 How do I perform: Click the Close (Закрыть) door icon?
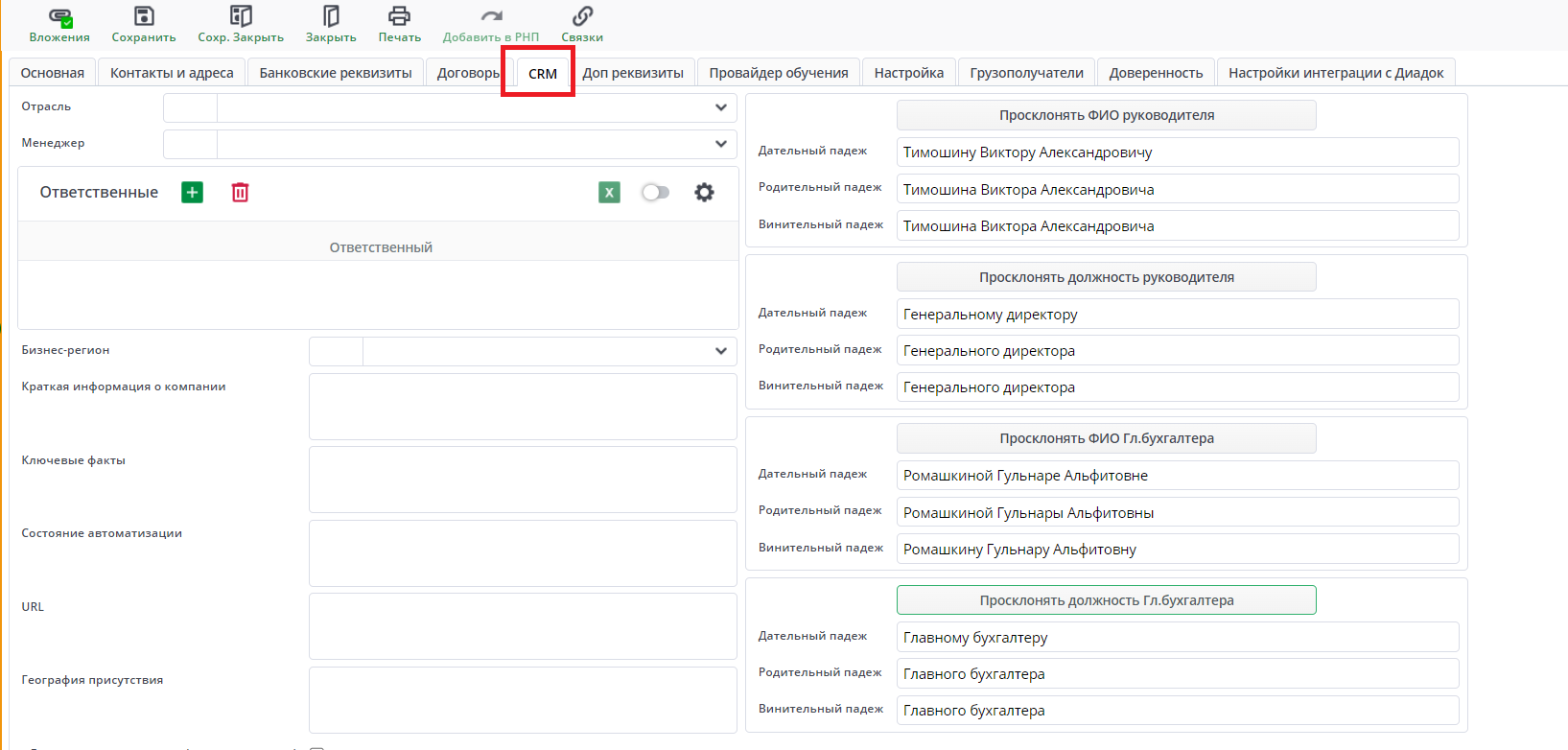331,17
